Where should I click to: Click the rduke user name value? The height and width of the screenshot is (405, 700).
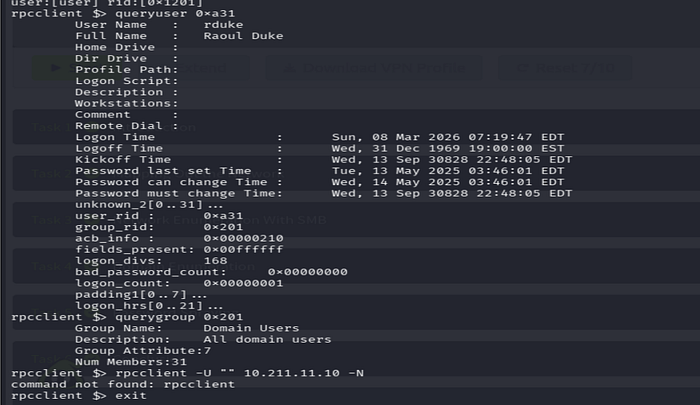pos(223,25)
